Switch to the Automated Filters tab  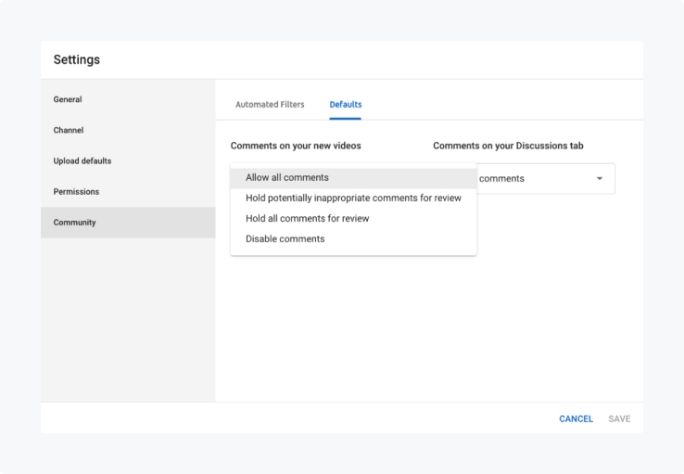pos(270,104)
